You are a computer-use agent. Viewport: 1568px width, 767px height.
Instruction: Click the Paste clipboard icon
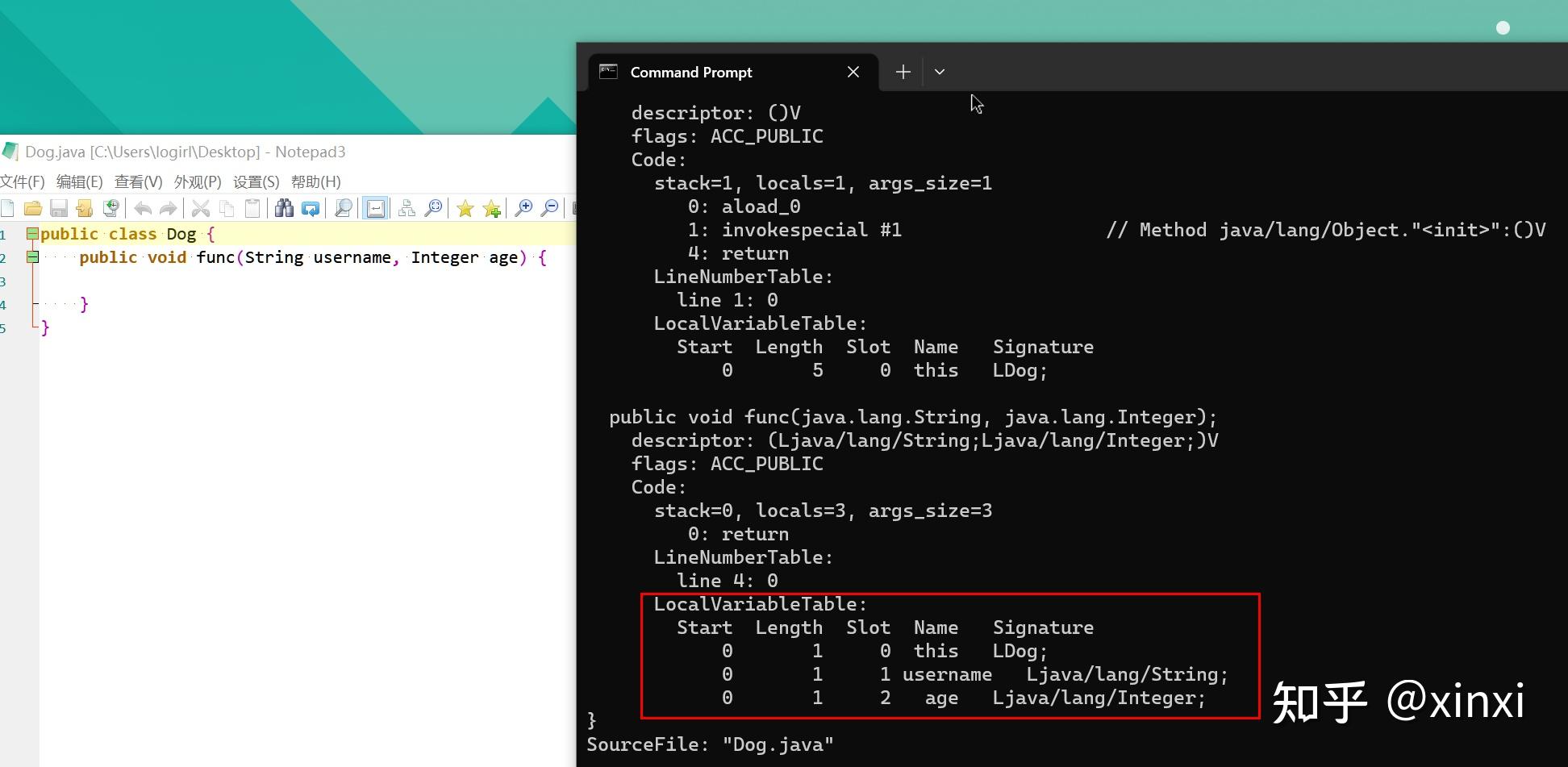pos(252,208)
